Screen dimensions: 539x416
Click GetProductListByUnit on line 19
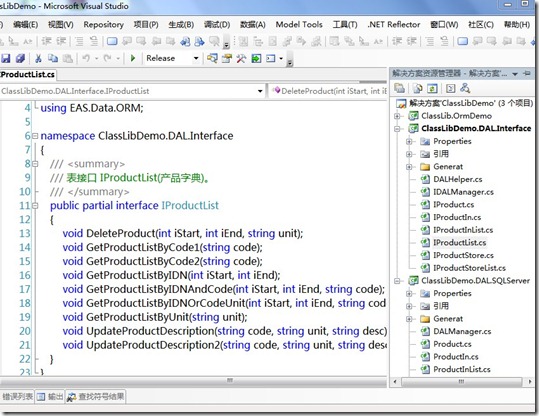click(138, 317)
